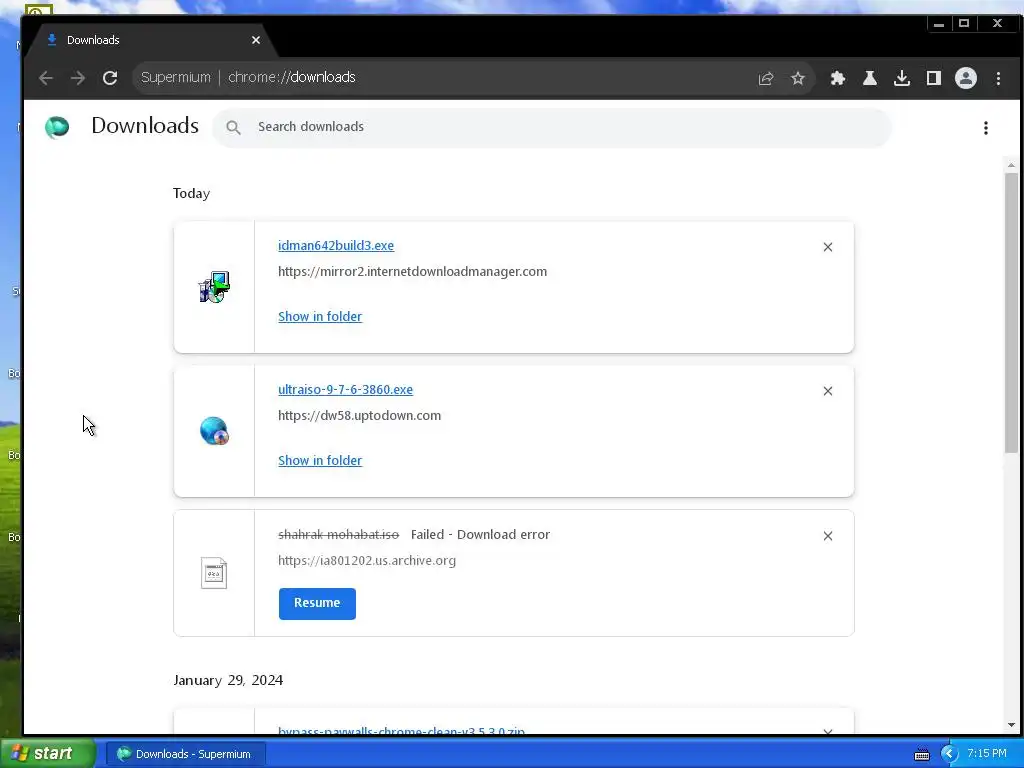Open the Supermium browser three-dot menu

[998, 78]
